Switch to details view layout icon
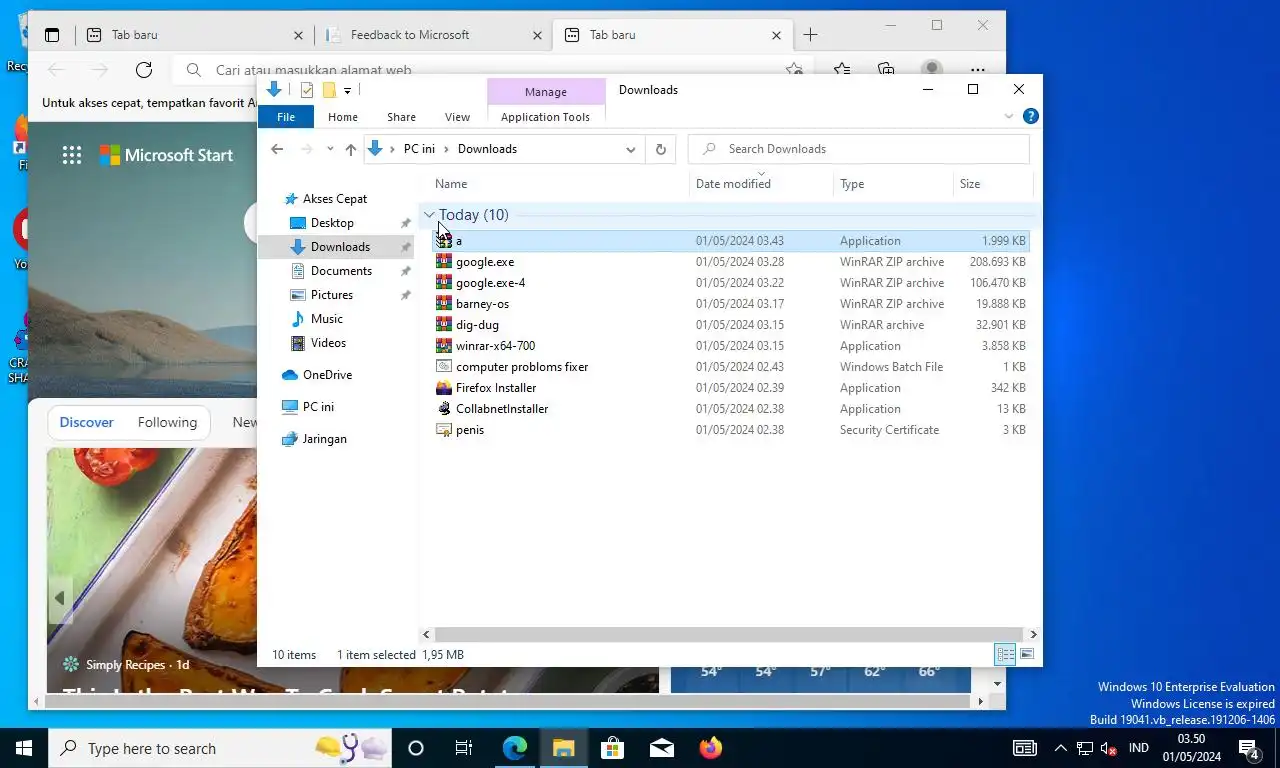This screenshot has height=768, width=1280. pos(1005,655)
